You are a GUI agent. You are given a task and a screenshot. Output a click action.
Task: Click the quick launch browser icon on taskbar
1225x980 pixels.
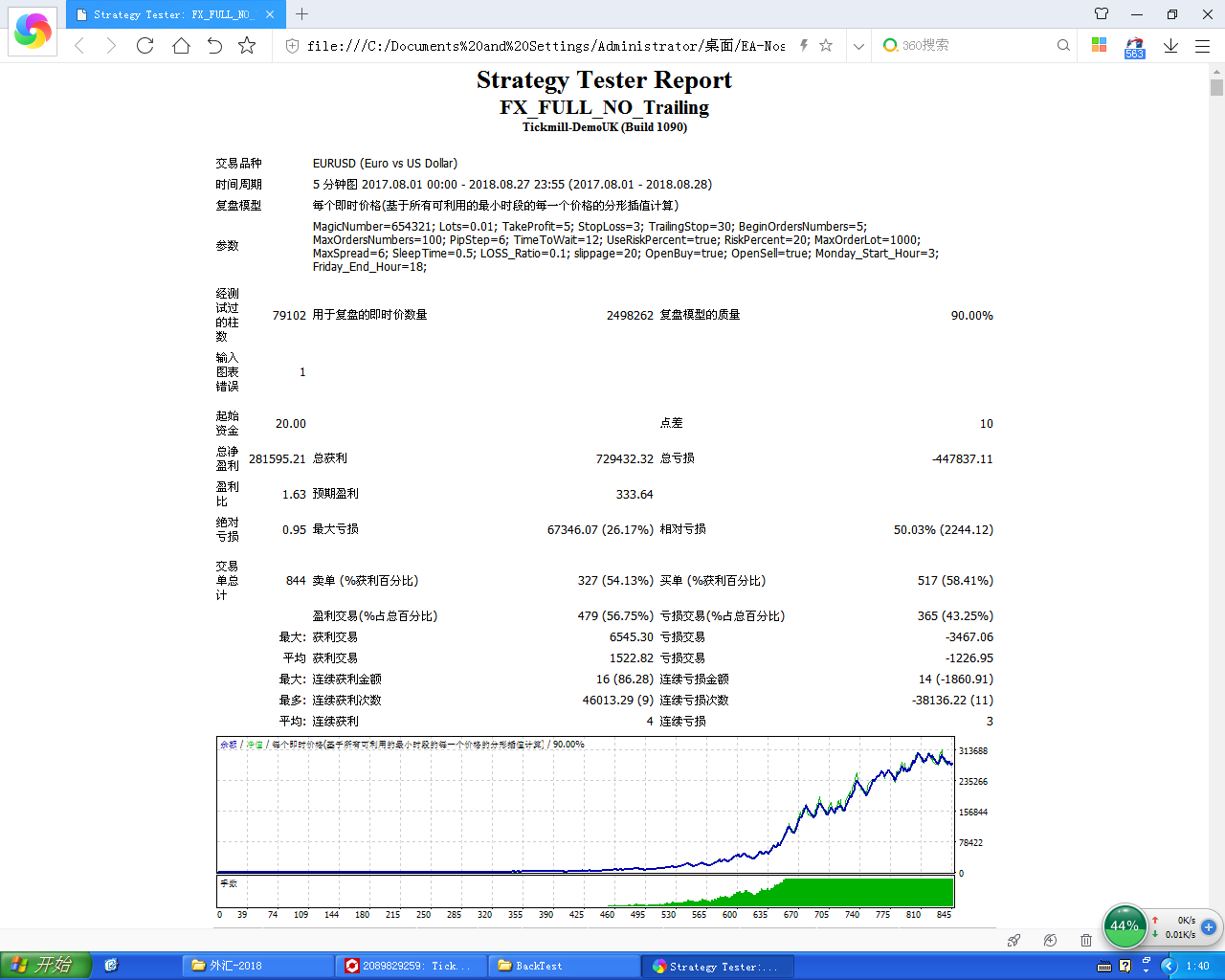(111, 966)
